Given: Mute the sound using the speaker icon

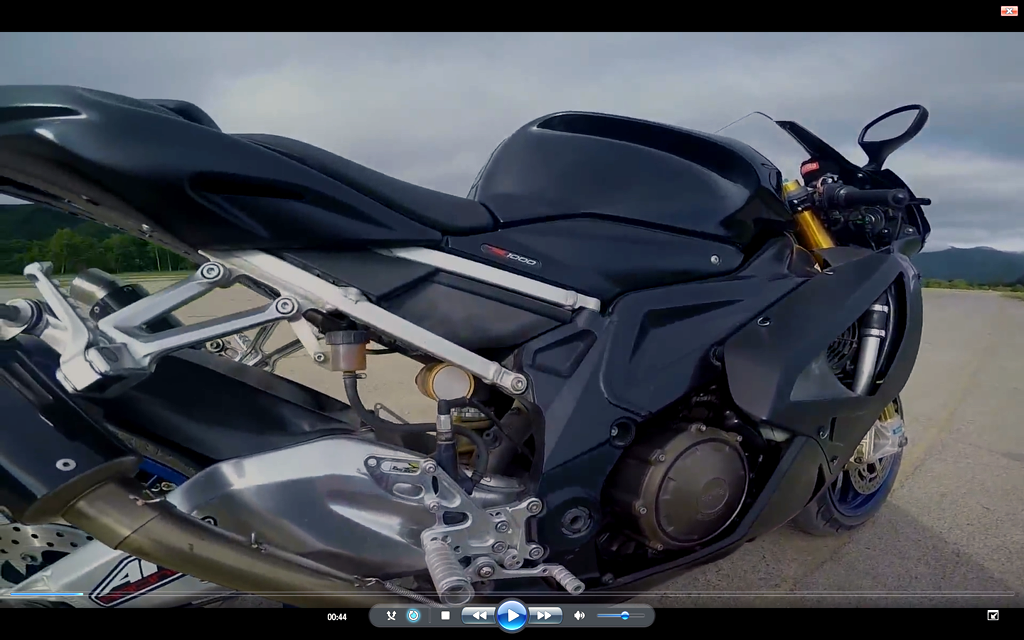Looking at the screenshot, I should tap(579, 615).
